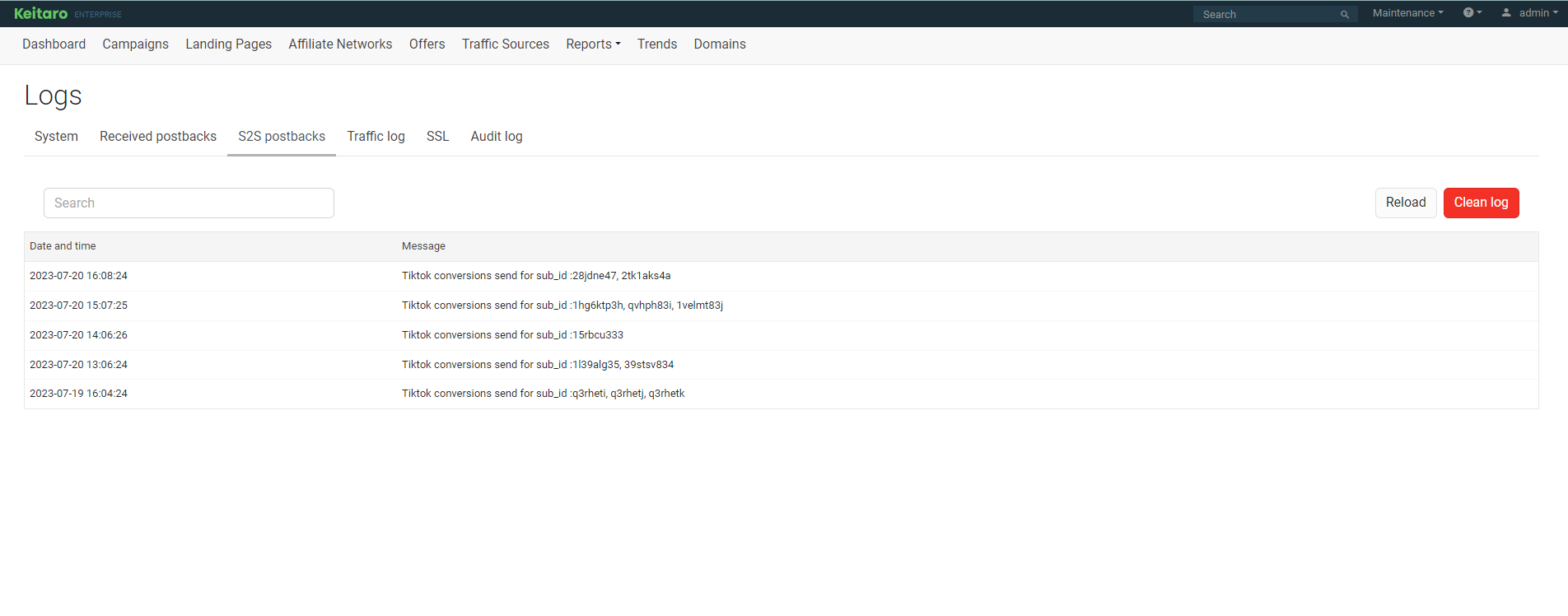
Task: Click message with sub_id q3rheti, q3rhetj
Action: pos(544,394)
